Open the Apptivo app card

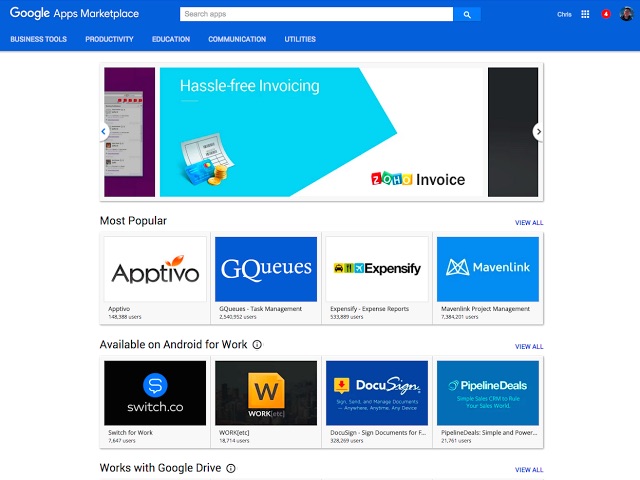tap(155, 277)
